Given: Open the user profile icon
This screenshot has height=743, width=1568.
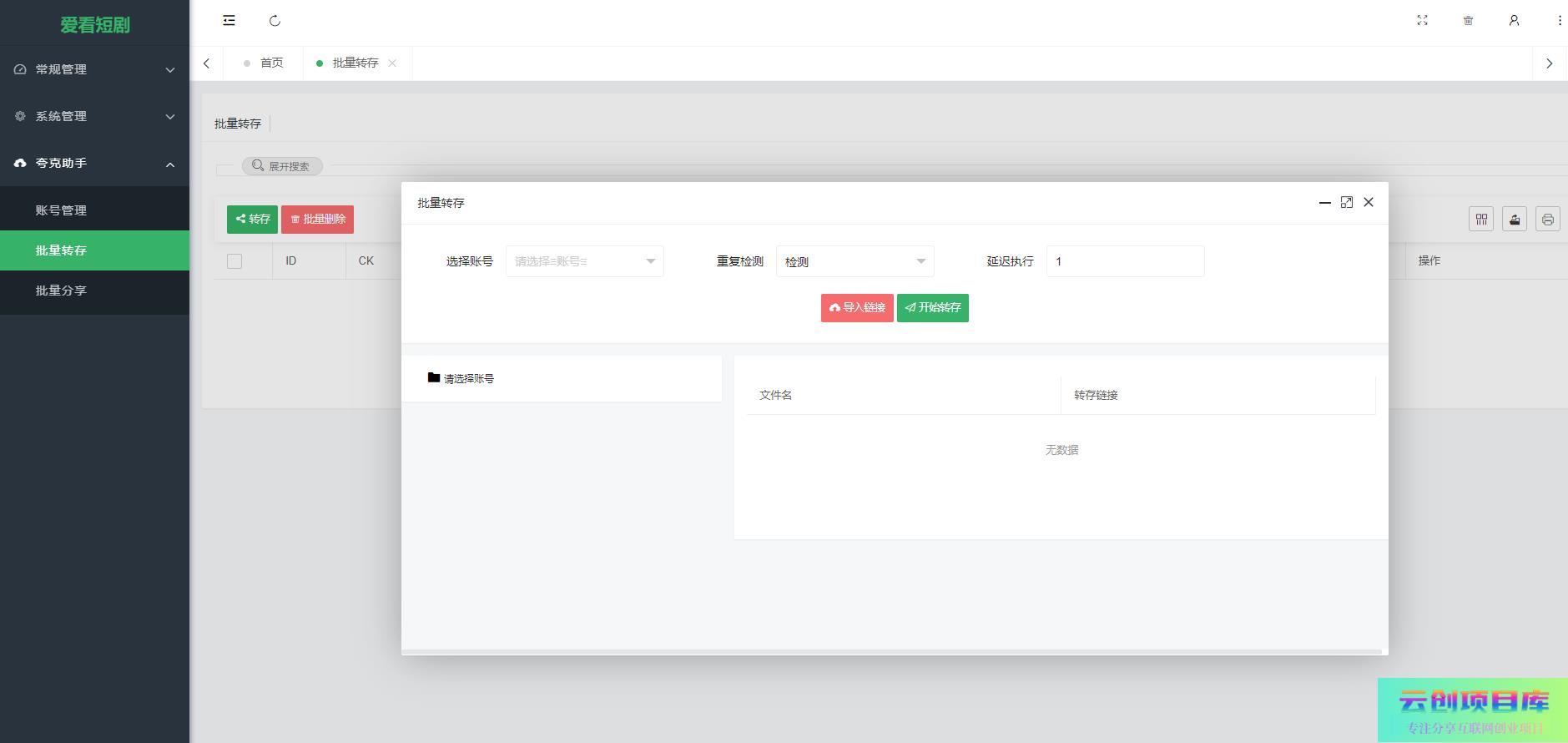Looking at the screenshot, I should tap(1514, 21).
